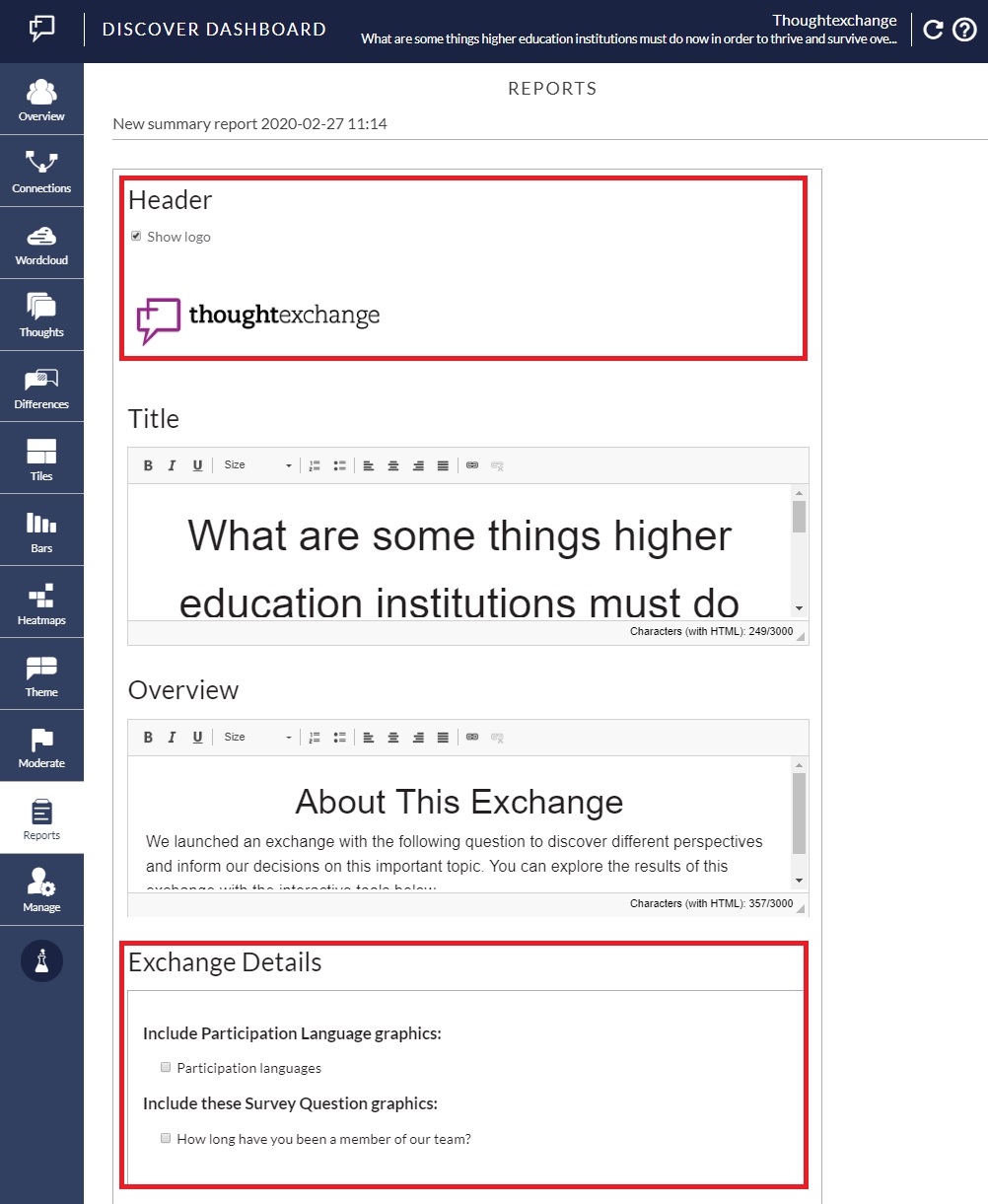Screen dimensions: 988x1204
Task: Click the 'New summary report 2020-02-27 11:14' name
Action: pos(249,124)
